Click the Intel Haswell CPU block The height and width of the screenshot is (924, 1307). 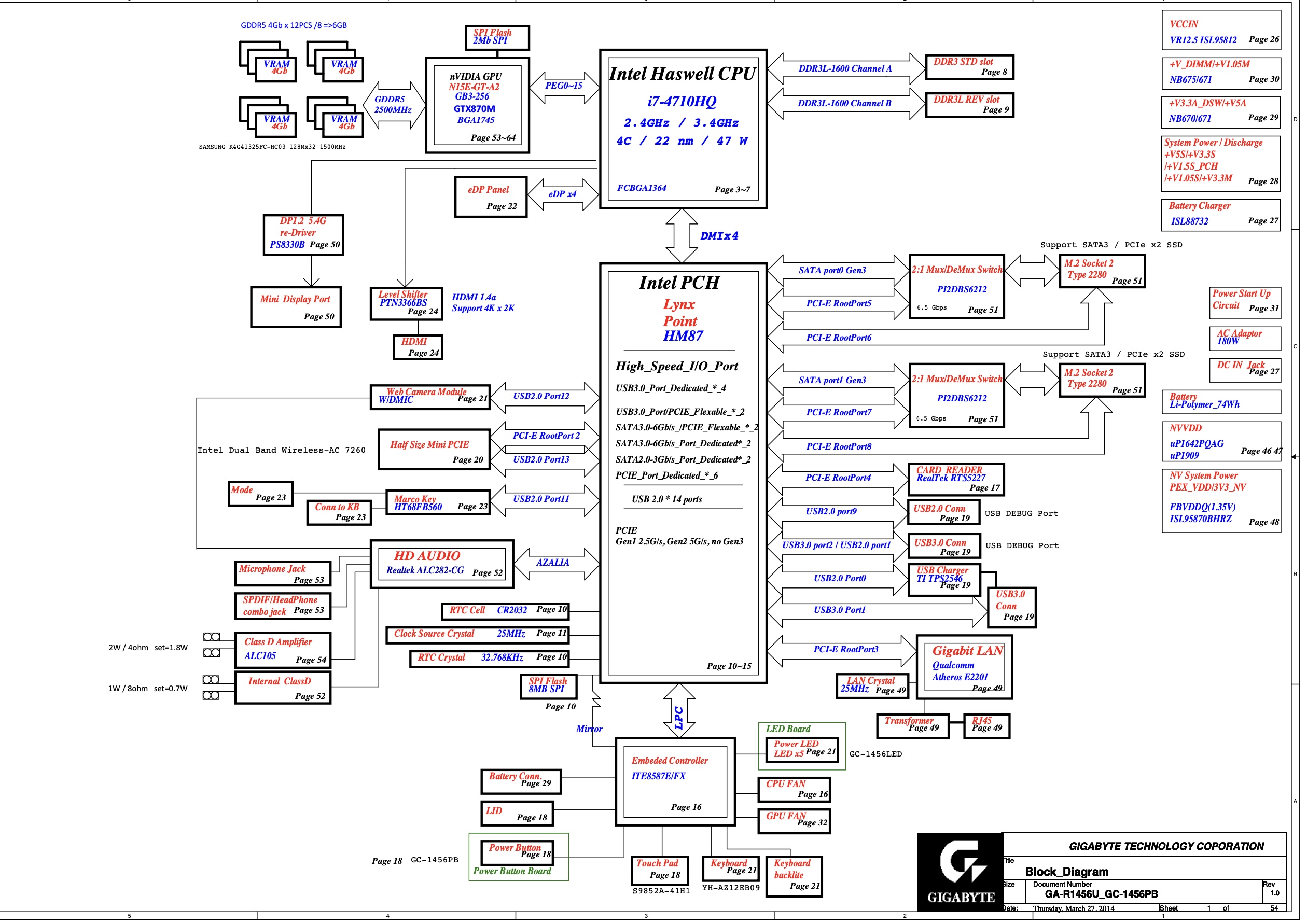(x=683, y=129)
